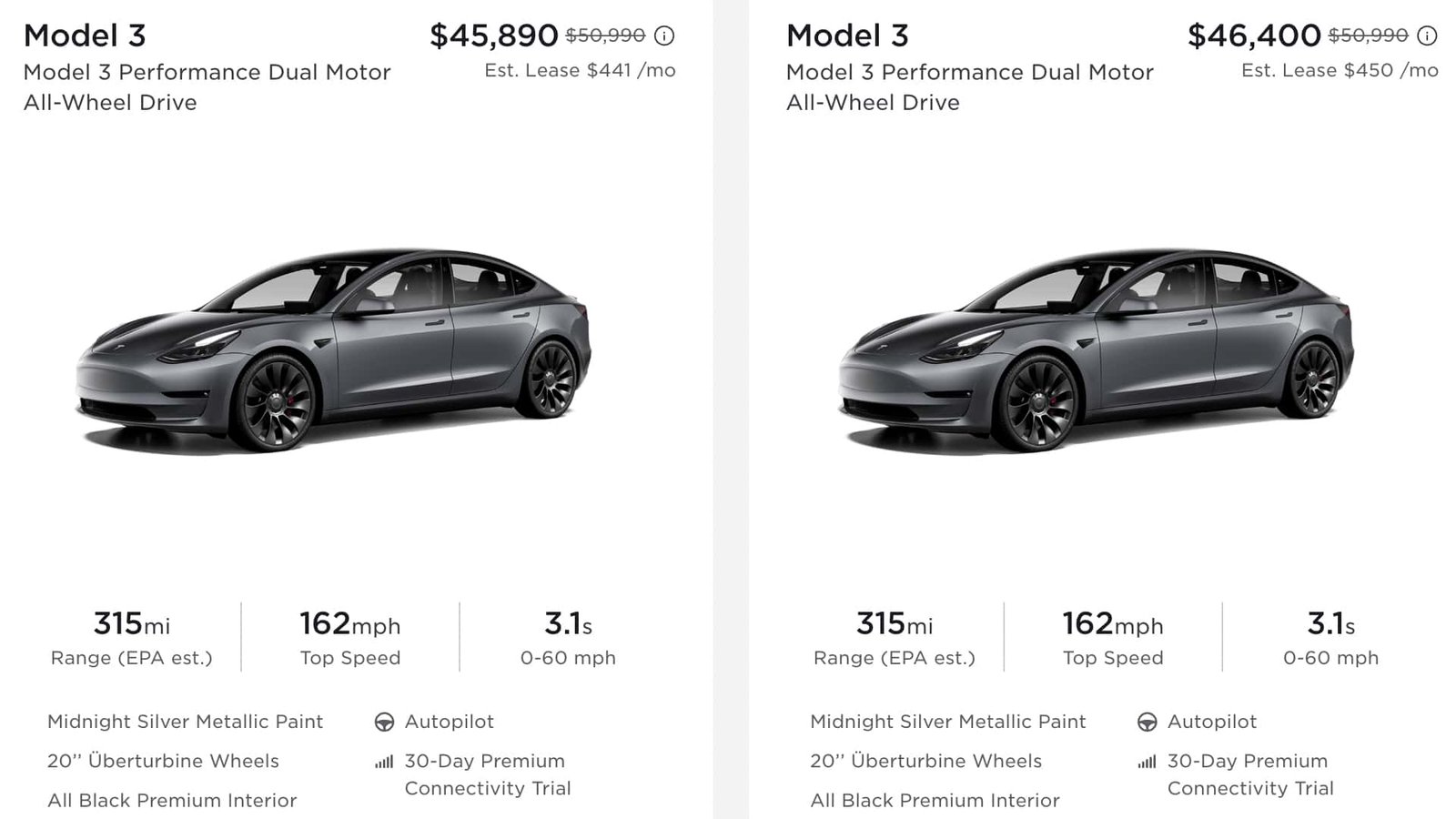Click 20'' Überturbine Wheels in the $45,890 listing
This screenshot has height=819, width=1456.
163,761
